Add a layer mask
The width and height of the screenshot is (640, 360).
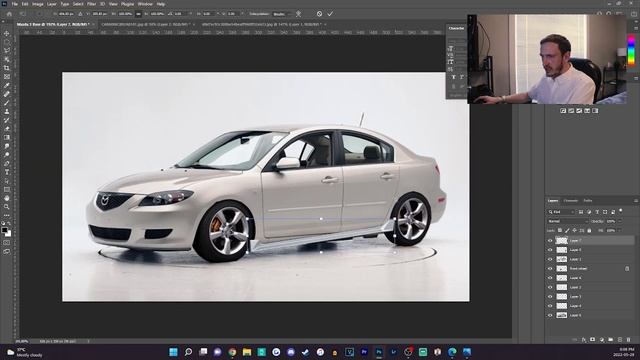(x=593, y=340)
